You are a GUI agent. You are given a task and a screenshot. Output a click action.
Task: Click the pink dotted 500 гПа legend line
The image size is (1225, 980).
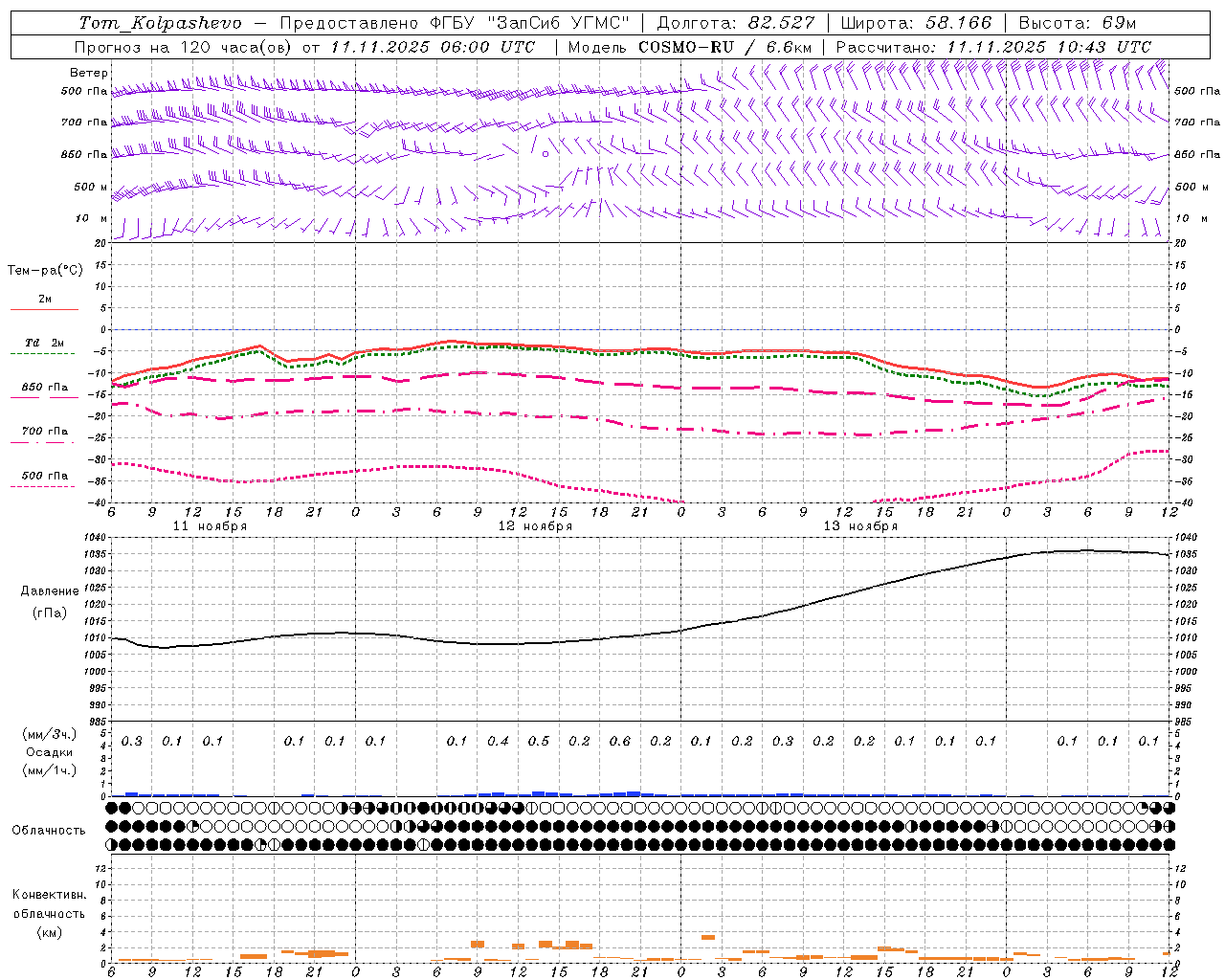pos(42,486)
